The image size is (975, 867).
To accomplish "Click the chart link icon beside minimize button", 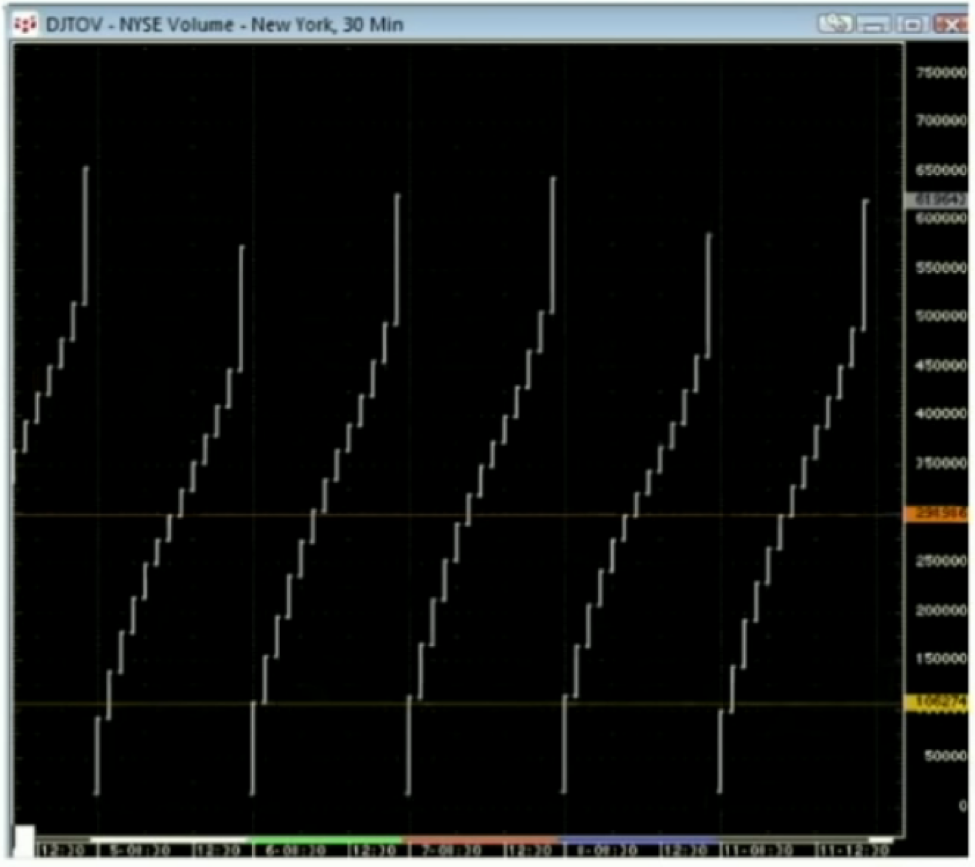I will 836,23.
